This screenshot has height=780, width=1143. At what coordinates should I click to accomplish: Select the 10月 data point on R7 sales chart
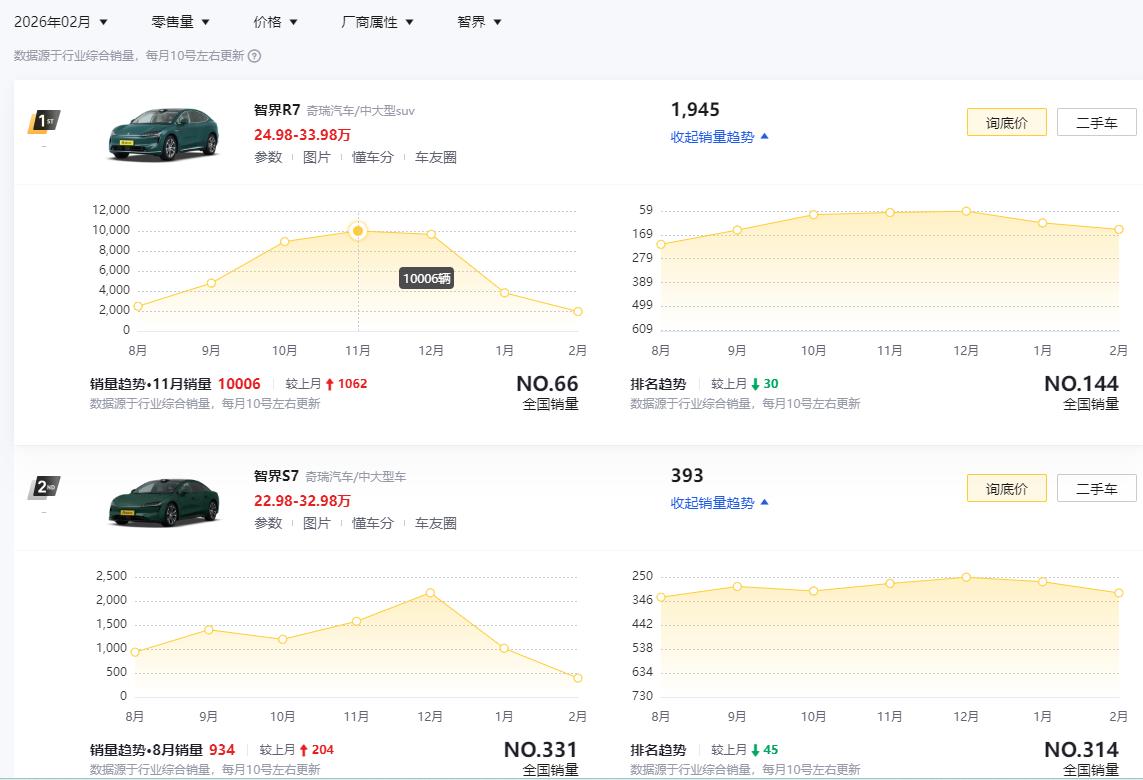coord(284,241)
